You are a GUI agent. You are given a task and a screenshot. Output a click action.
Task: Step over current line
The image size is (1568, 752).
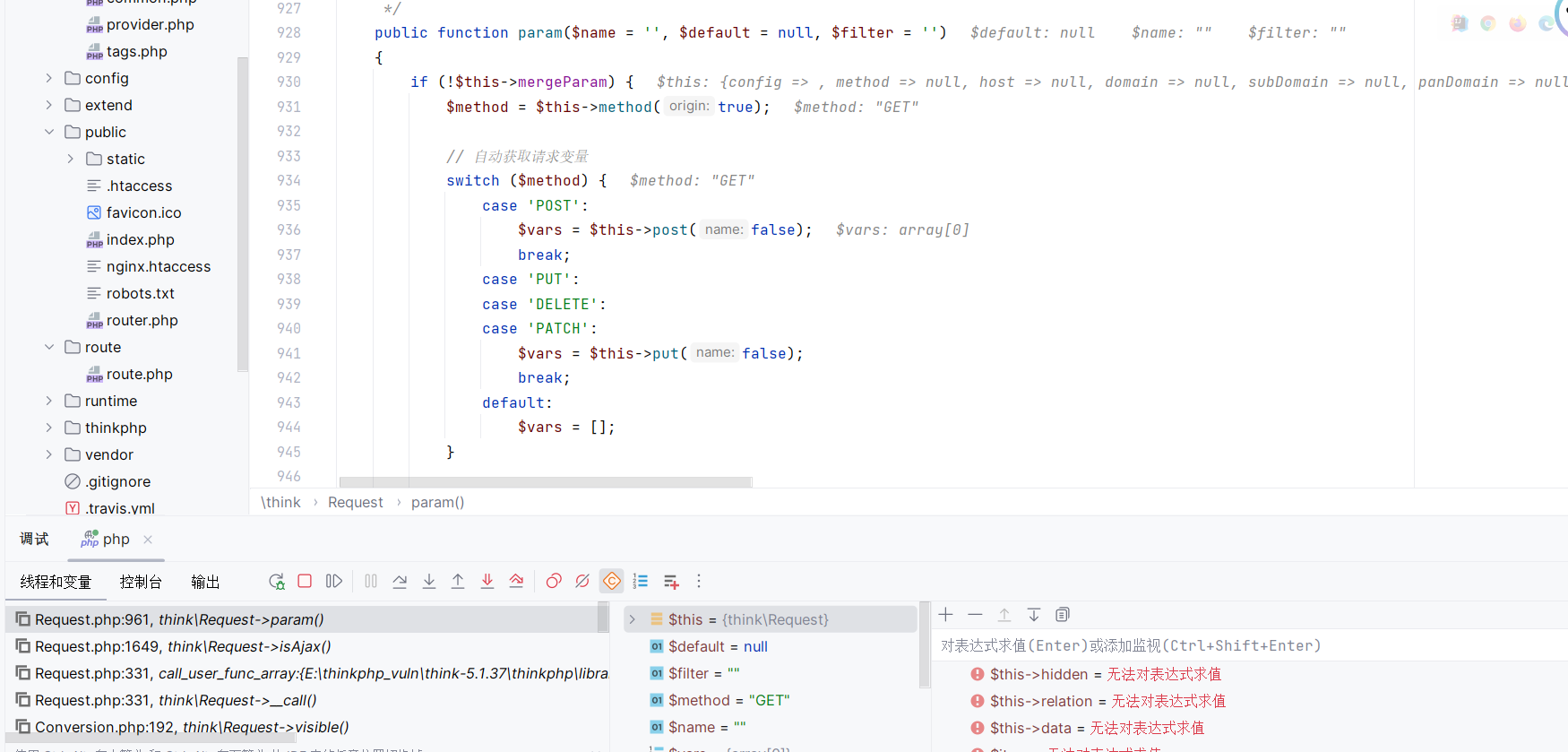(x=400, y=581)
